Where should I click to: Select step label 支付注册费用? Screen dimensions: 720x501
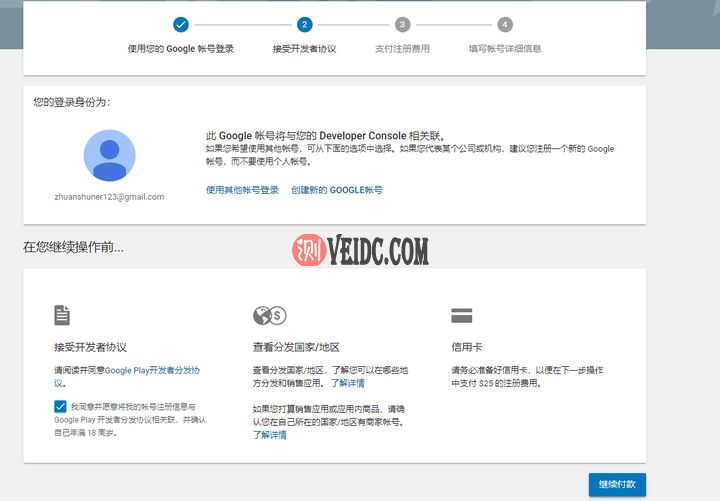click(x=403, y=49)
